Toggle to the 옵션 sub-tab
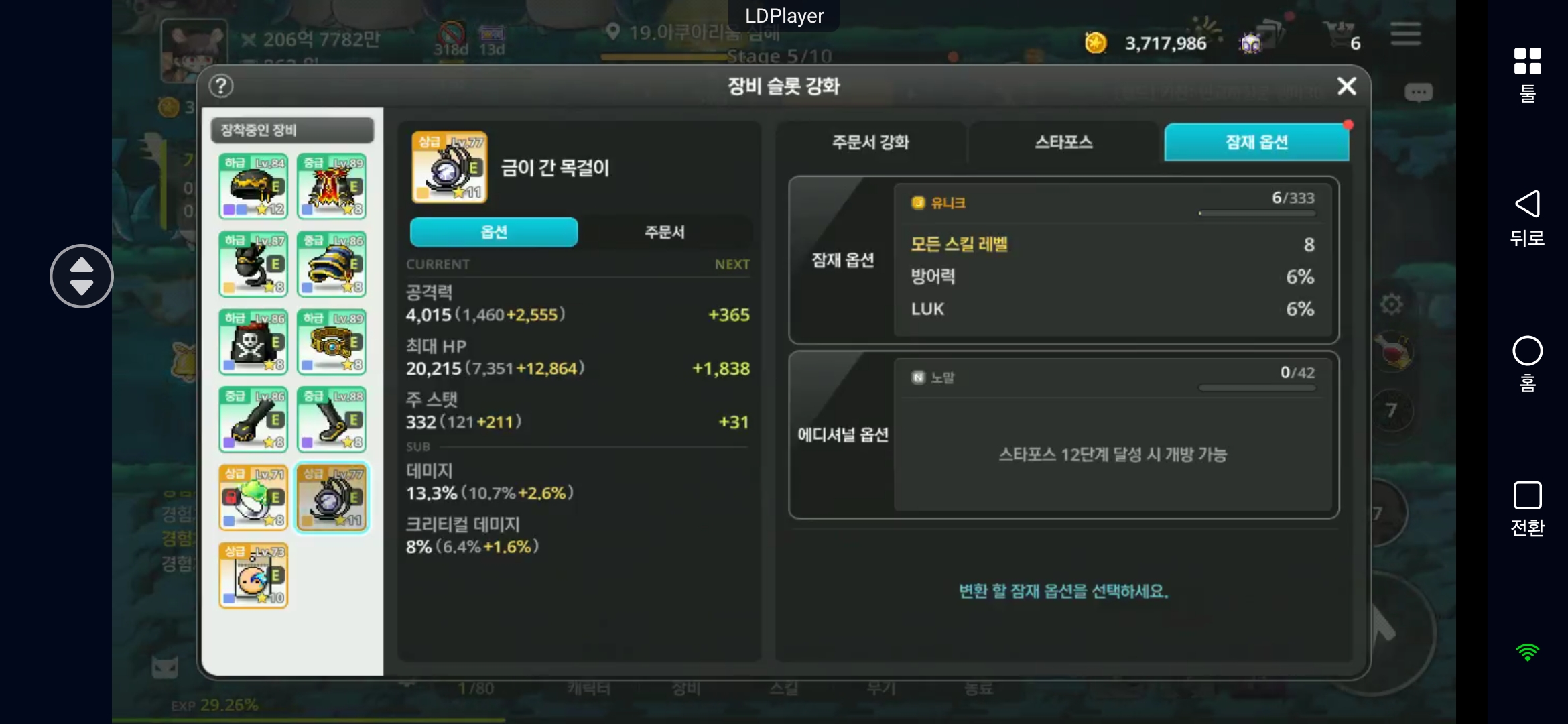Image resolution: width=1568 pixels, height=724 pixels. (494, 232)
